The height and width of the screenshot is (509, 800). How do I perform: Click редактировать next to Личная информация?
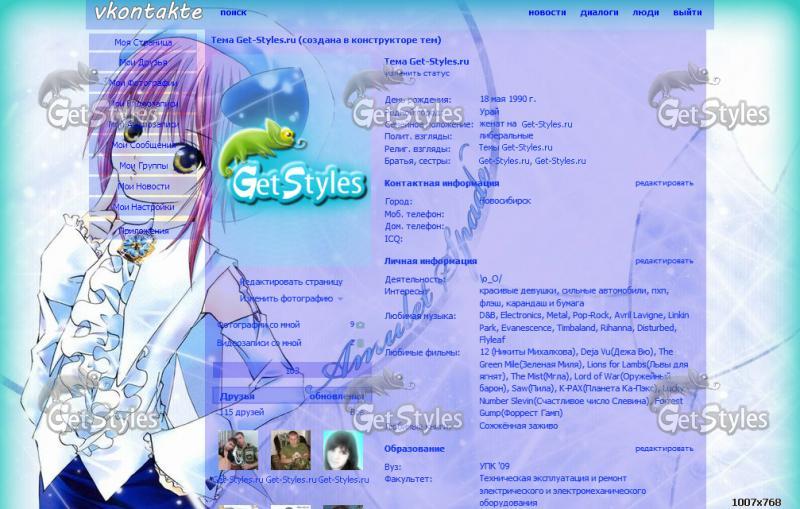click(x=664, y=261)
